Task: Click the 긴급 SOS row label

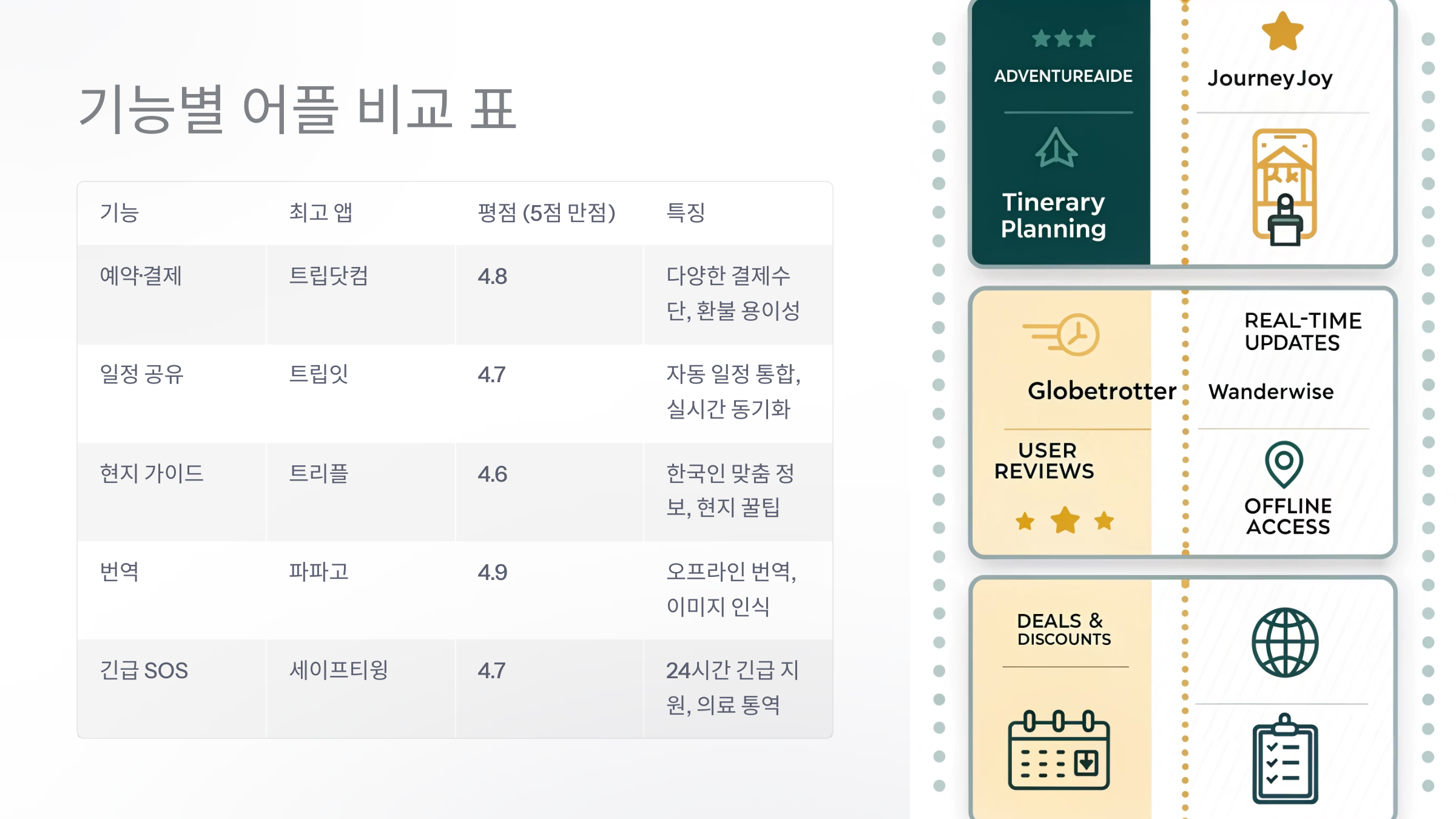Action: (144, 670)
